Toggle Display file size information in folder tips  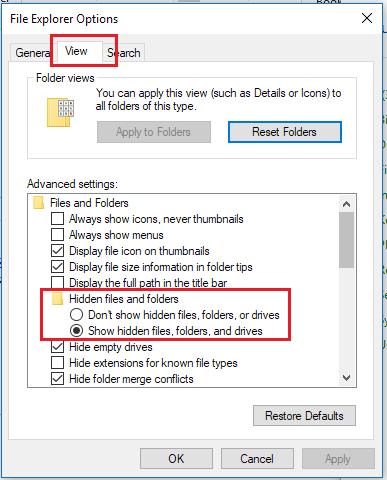coord(57,267)
